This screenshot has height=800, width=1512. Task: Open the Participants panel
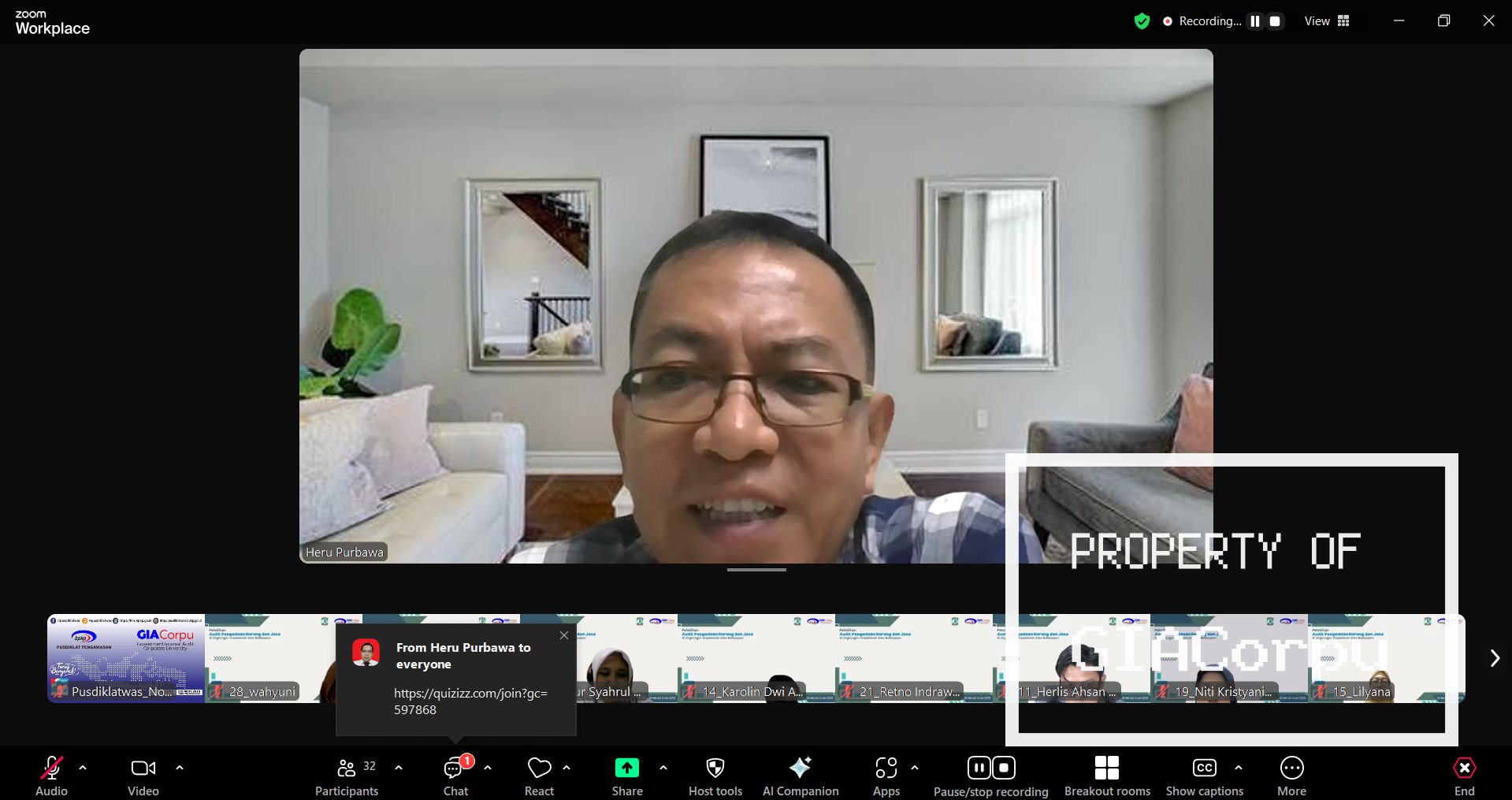(347, 776)
